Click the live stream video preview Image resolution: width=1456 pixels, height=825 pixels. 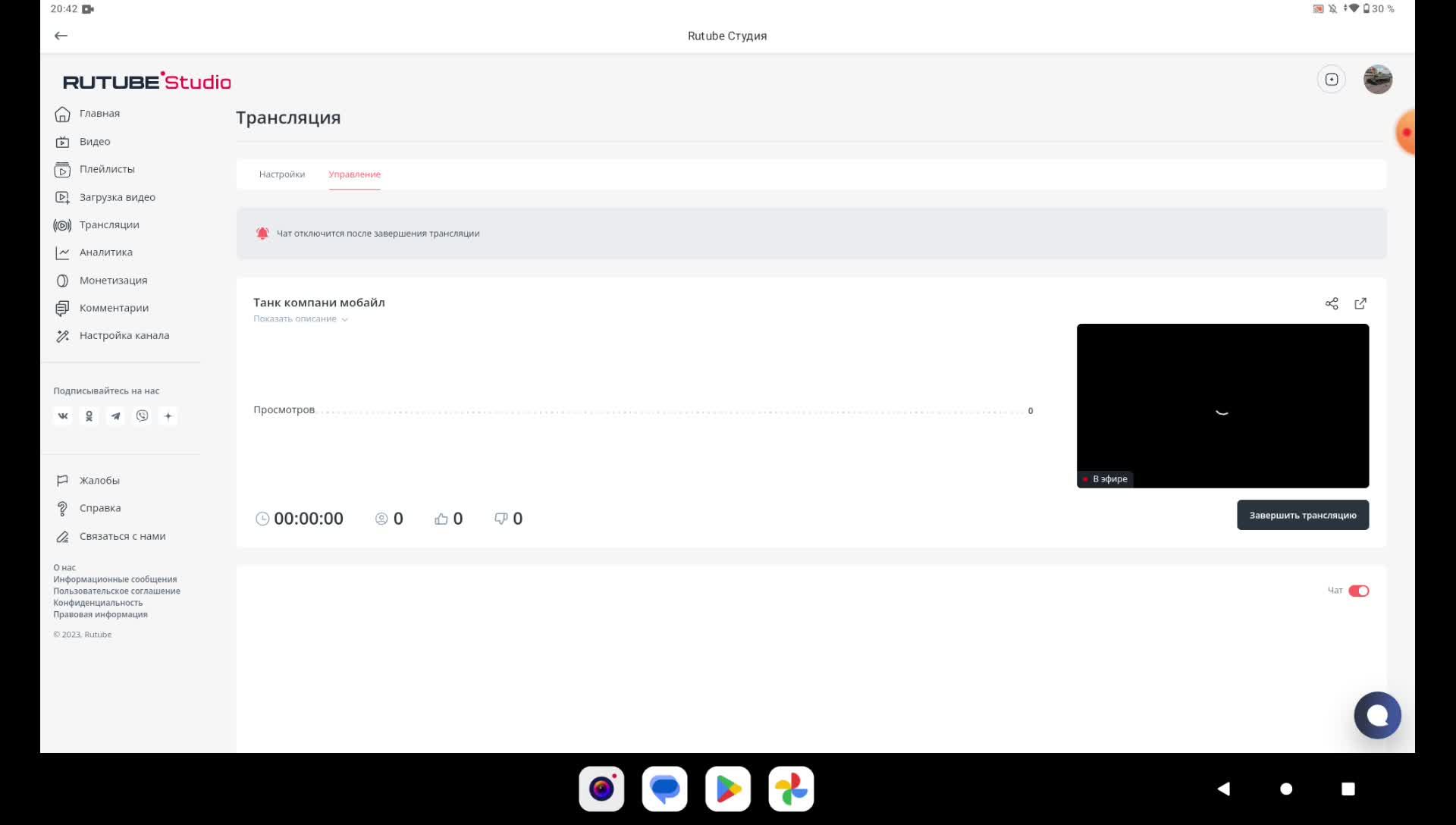[x=1222, y=406]
